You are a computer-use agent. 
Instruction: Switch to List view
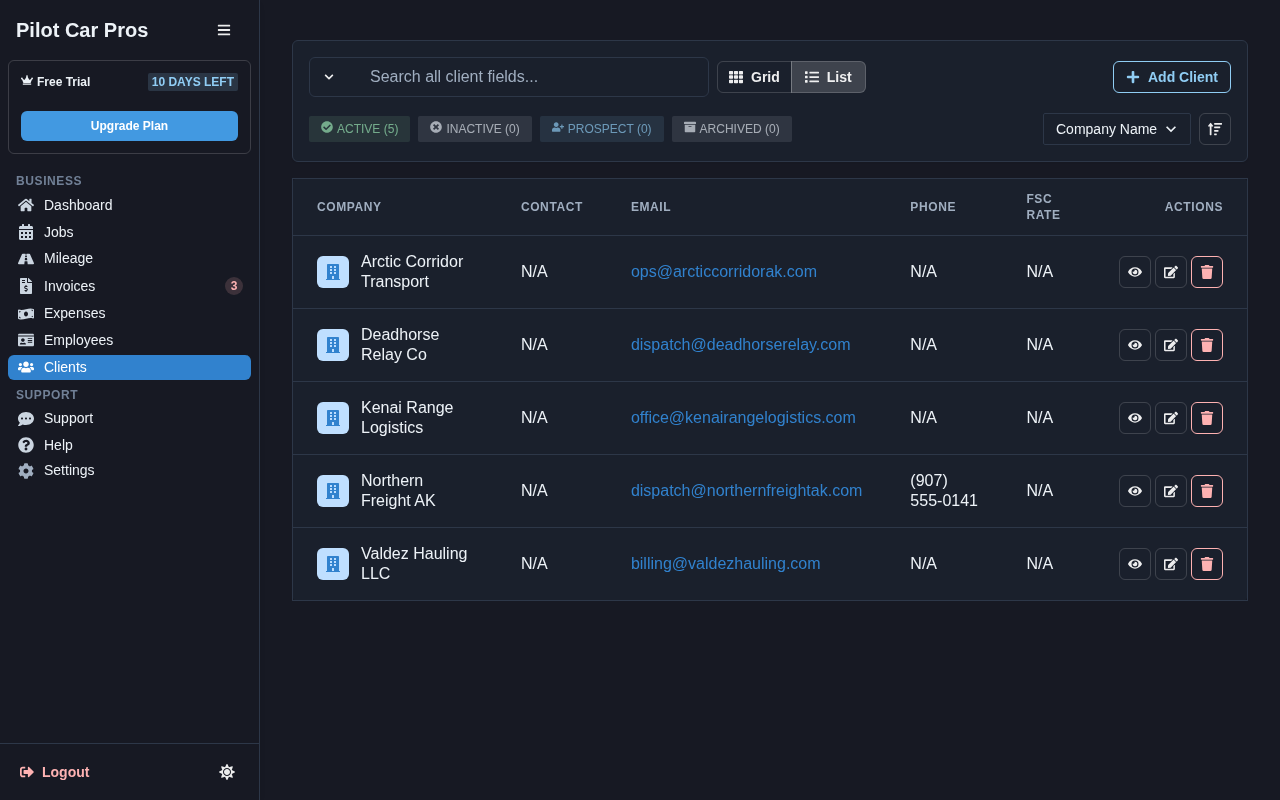[x=828, y=77]
